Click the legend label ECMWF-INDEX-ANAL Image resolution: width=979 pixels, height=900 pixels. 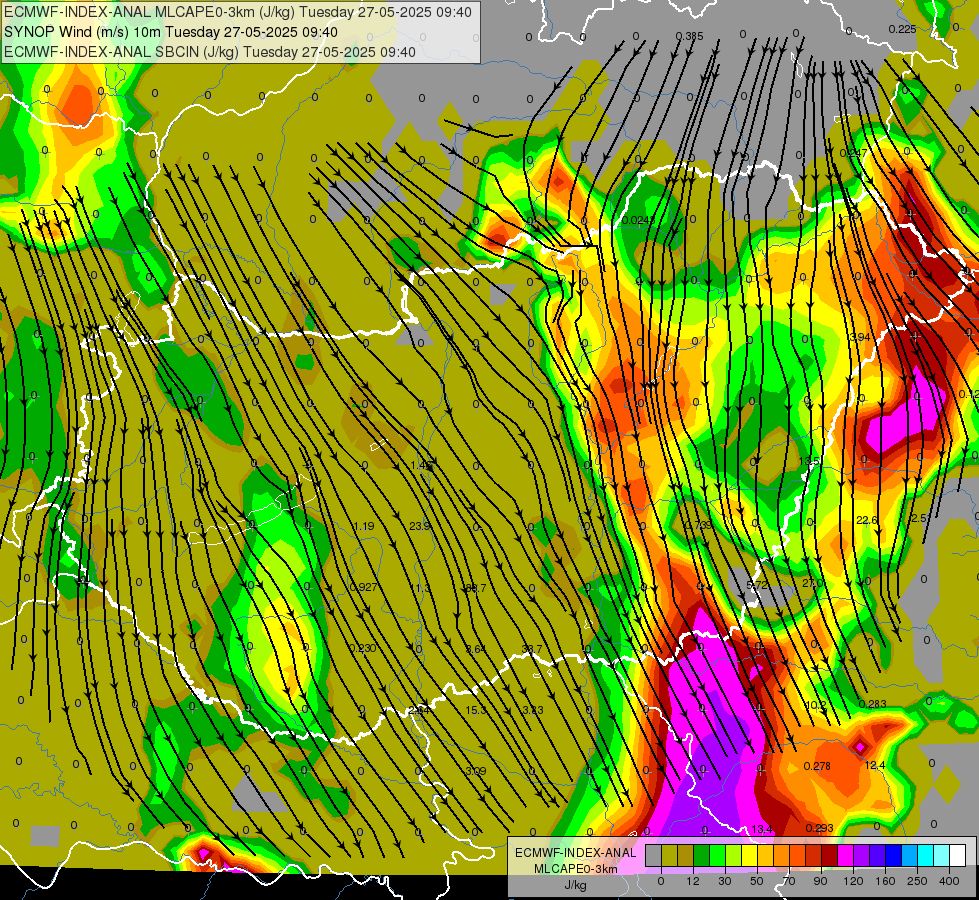[575, 853]
